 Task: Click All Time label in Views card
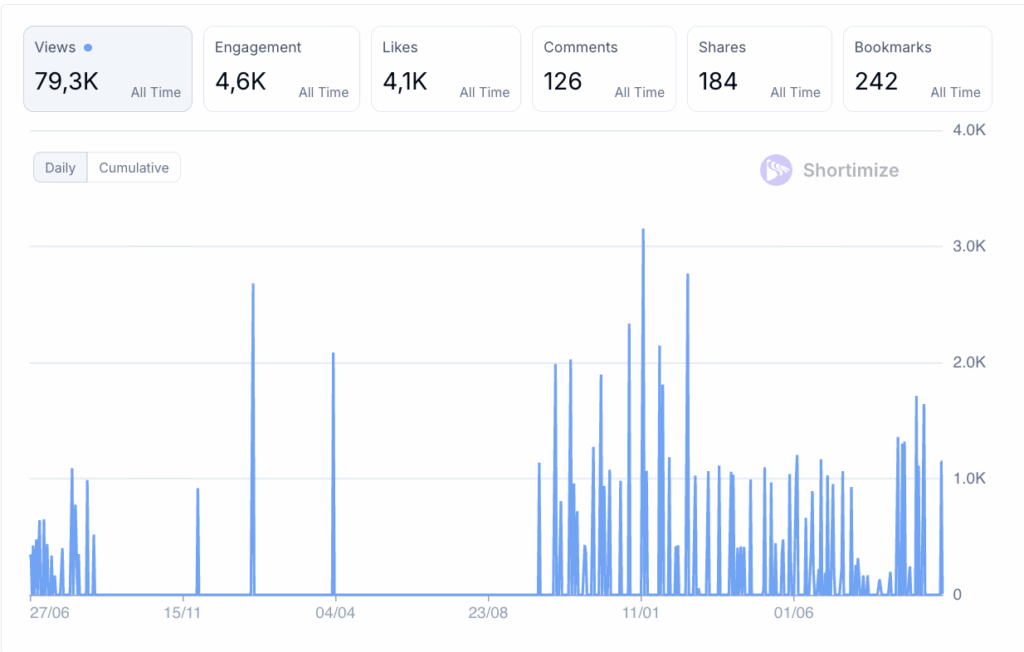156,92
